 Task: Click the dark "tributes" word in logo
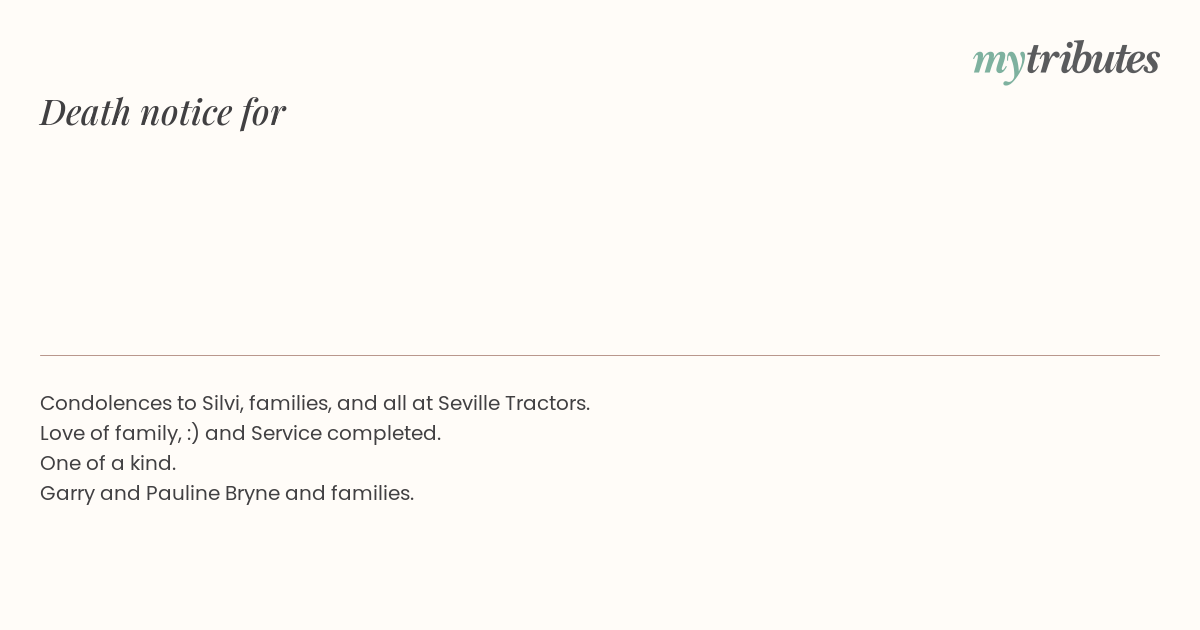1092,58
